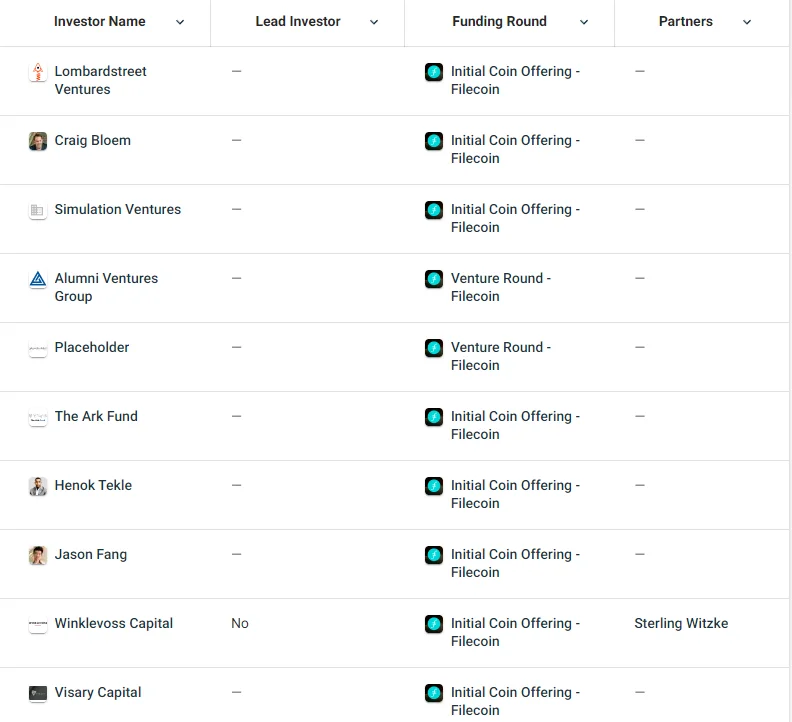Click Jason Fang's profile photo
This screenshot has width=792, height=722.
38,555
